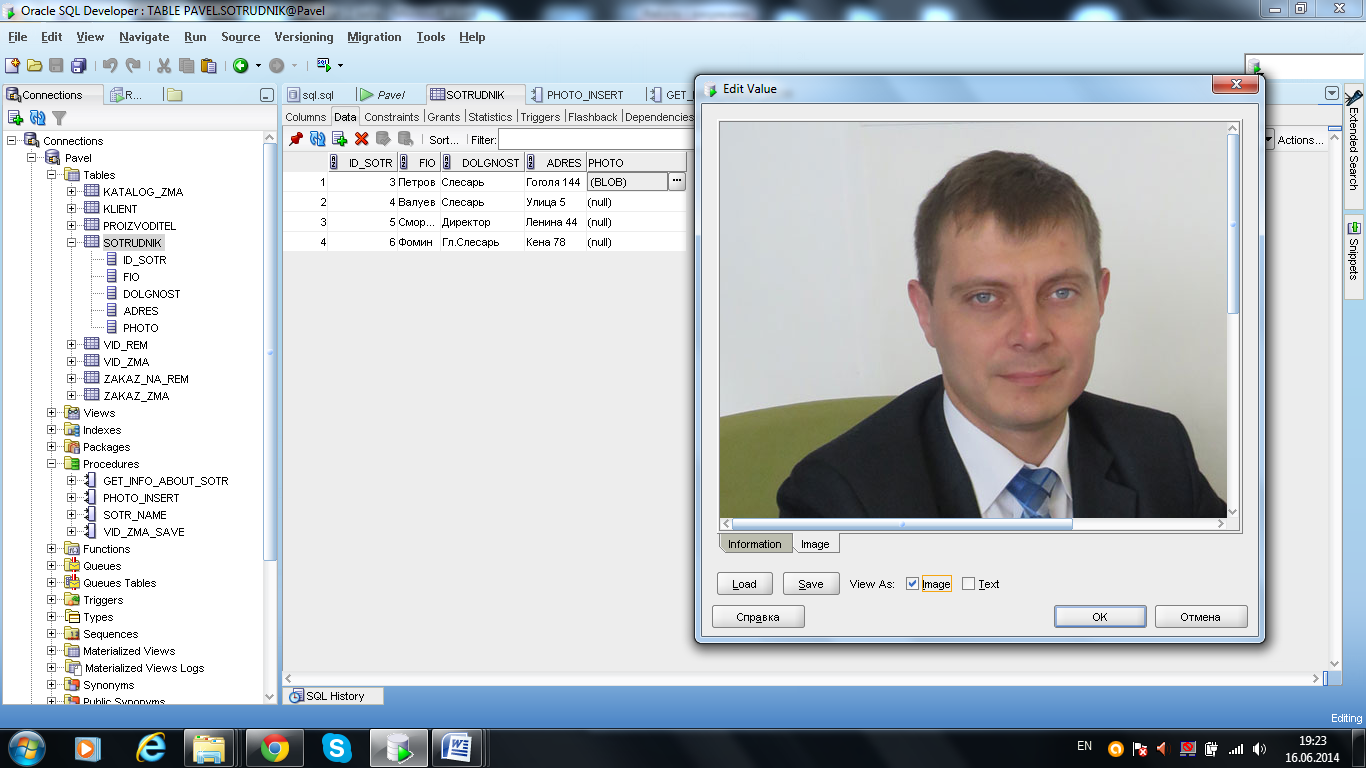1366x768 pixels.
Task: Click the Undo toolbar icon
Action: coord(110,65)
